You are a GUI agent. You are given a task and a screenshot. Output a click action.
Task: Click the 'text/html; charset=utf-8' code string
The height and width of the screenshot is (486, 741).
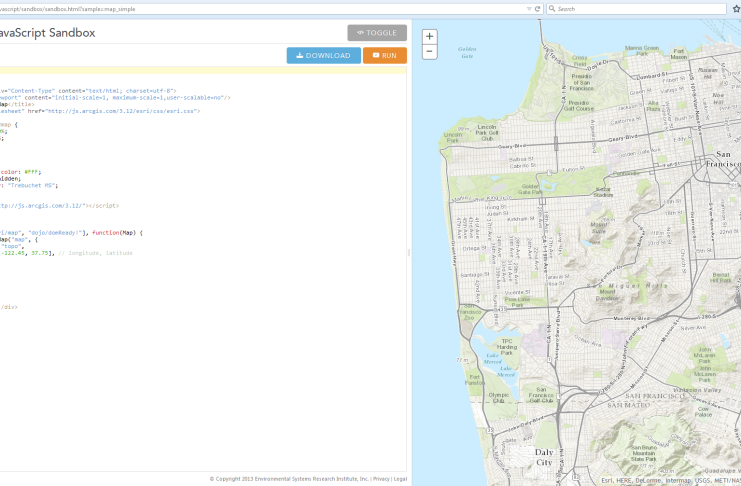129,91
